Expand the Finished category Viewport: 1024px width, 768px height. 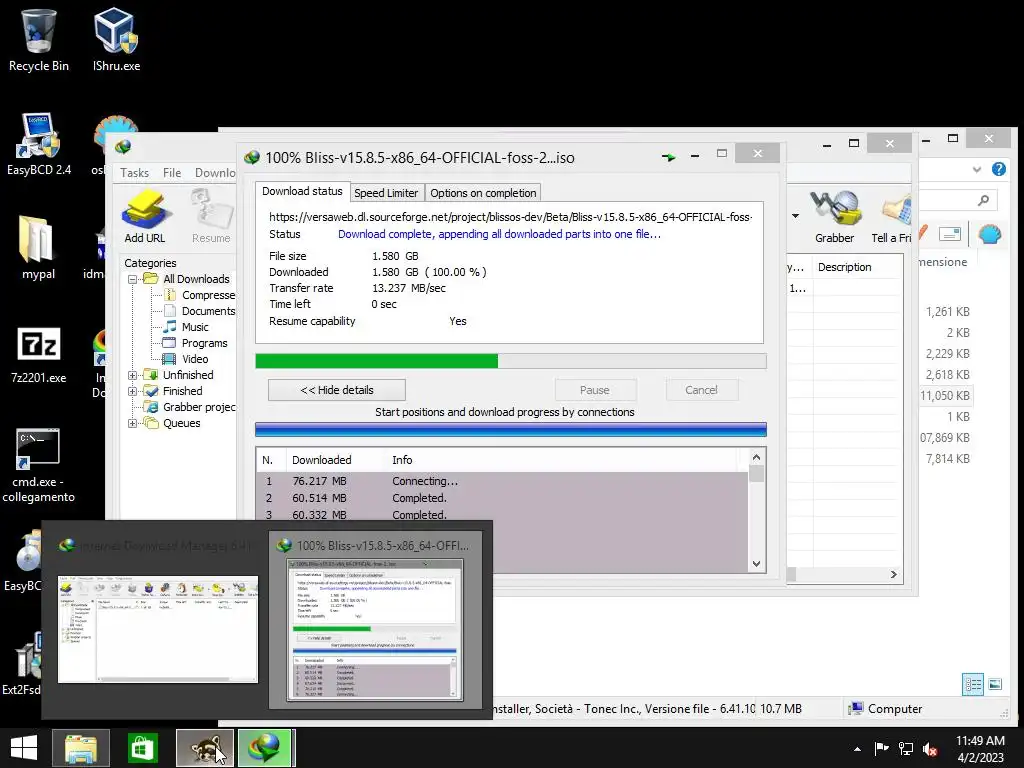click(x=133, y=391)
